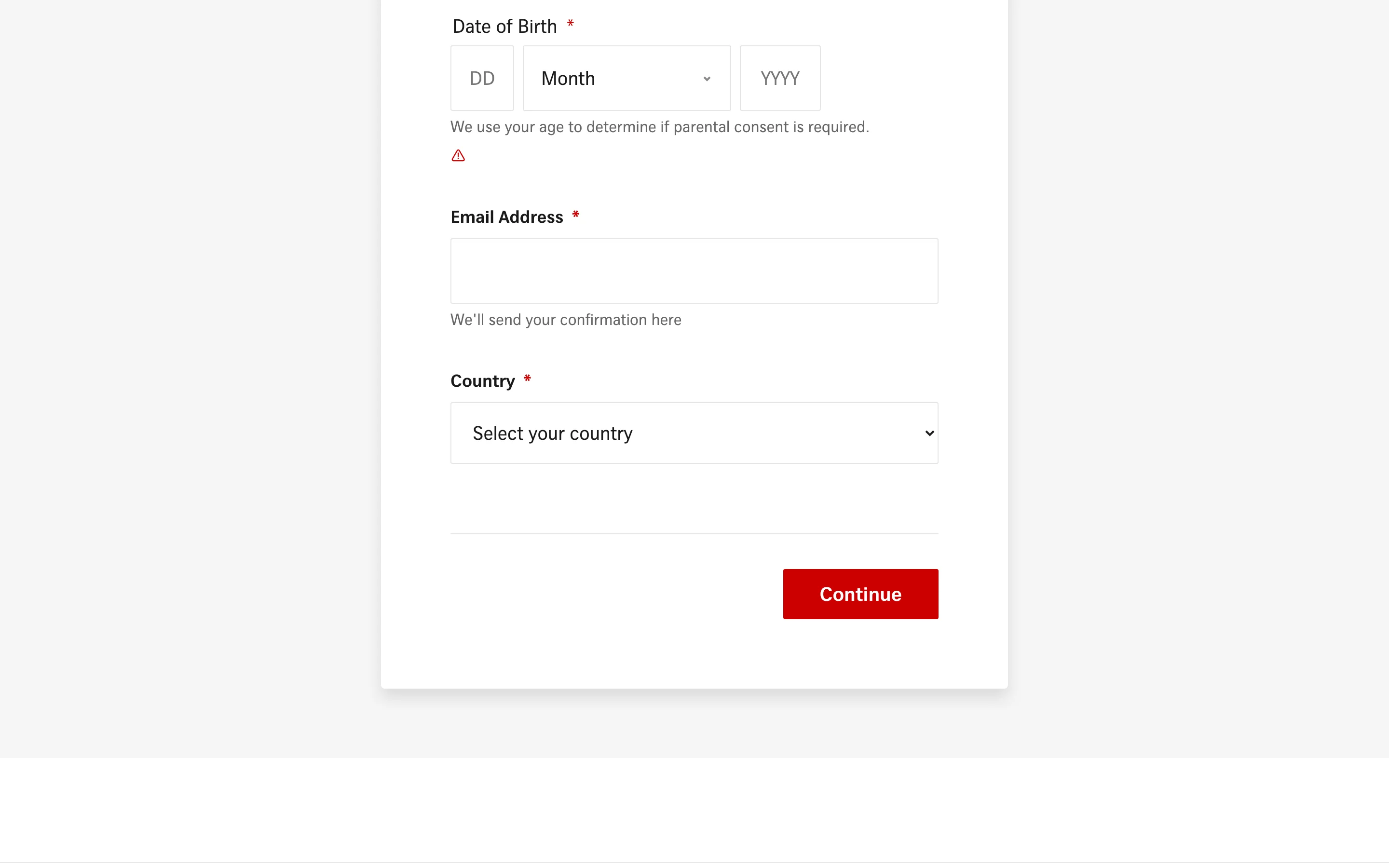Click the red asterisk next to Date of Birth
Screen dimensions: 1389x868
tap(571, 24)
